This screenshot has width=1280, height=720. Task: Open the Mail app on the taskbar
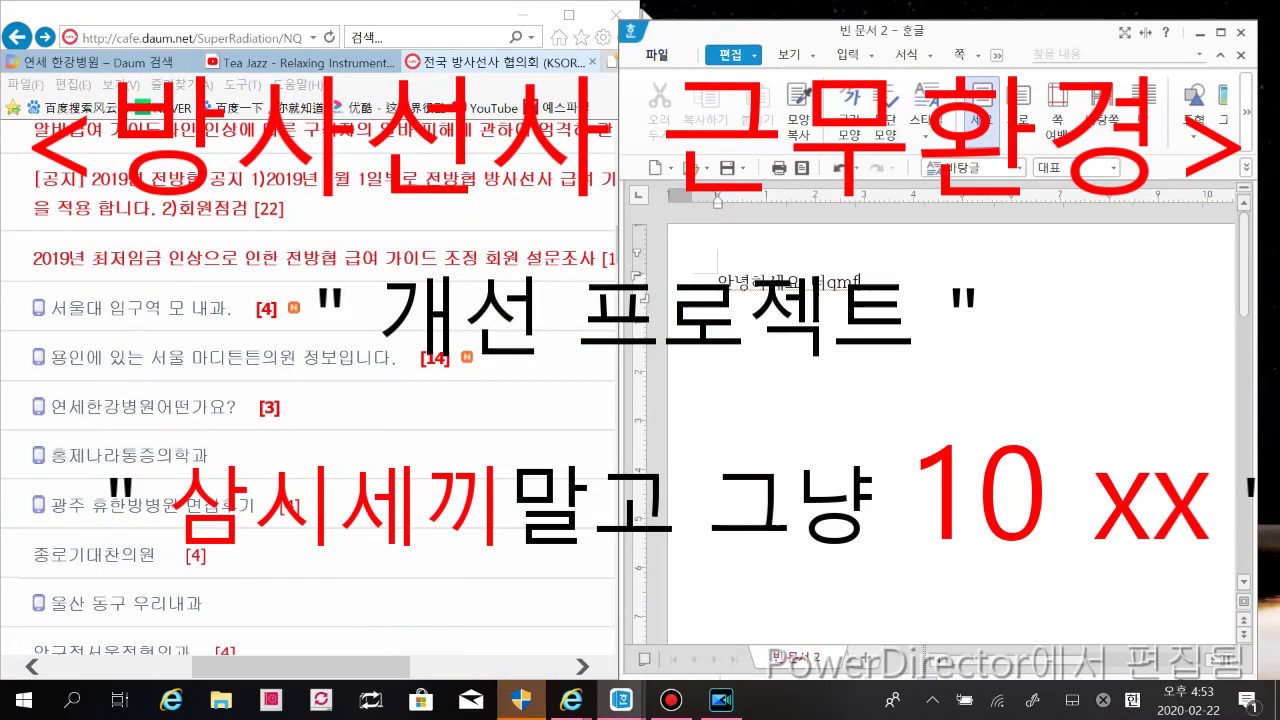tap(471, 700)
